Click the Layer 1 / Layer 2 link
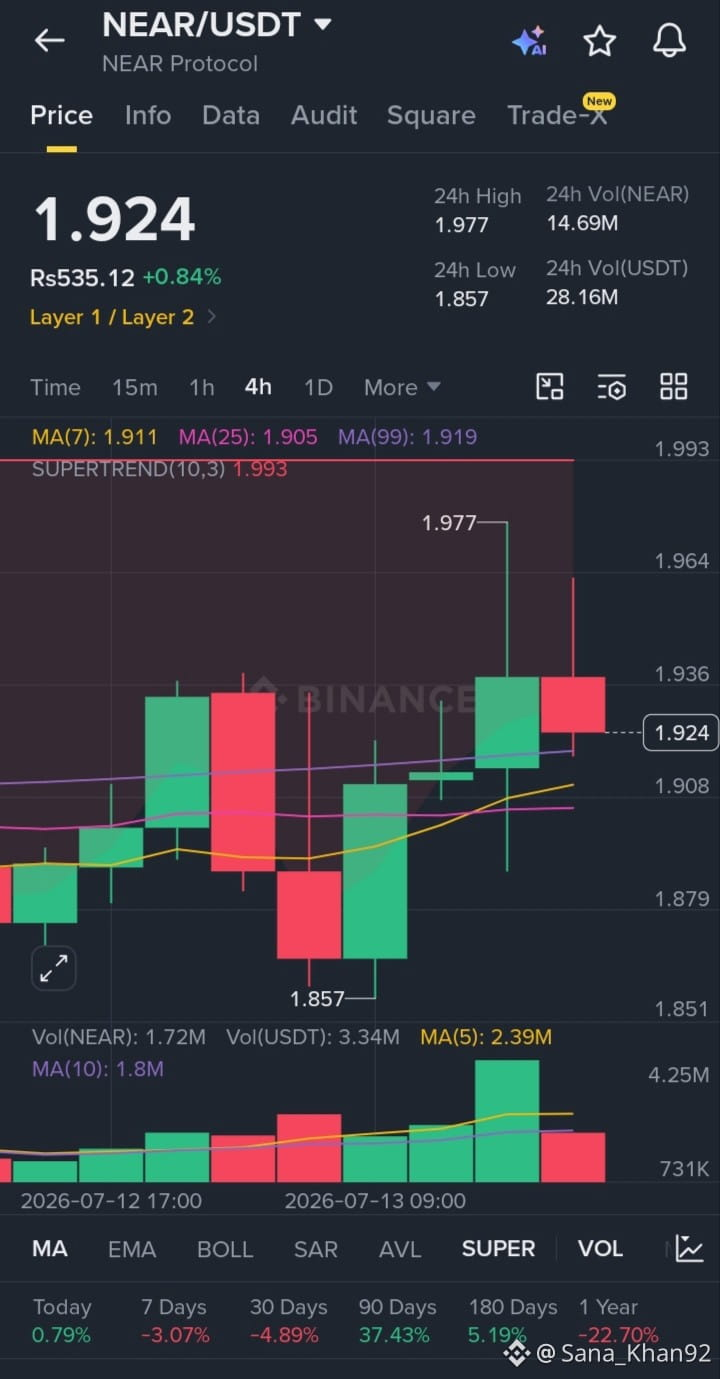The width and height of the screenshot is (720, 1379). (x=112, y=317)
